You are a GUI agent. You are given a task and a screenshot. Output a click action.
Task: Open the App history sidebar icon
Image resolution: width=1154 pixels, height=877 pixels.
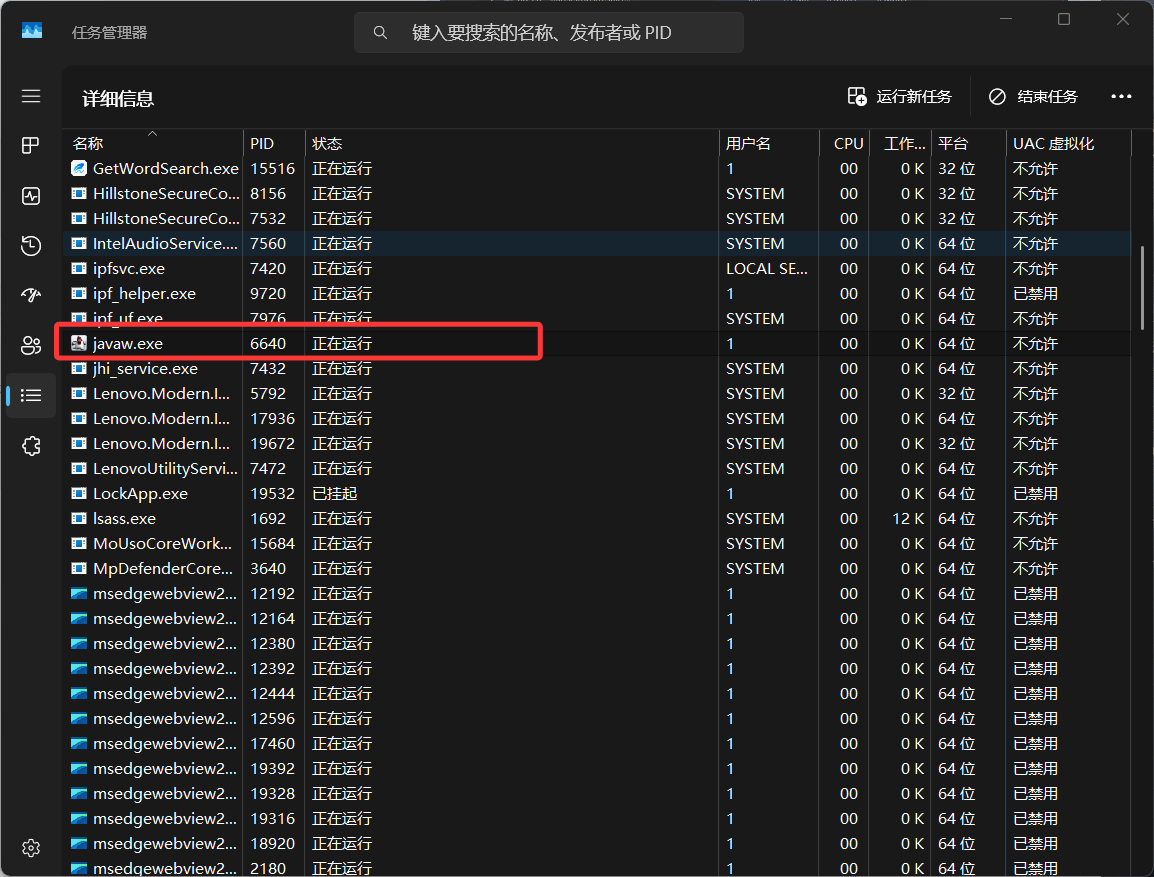coord(31,246)
